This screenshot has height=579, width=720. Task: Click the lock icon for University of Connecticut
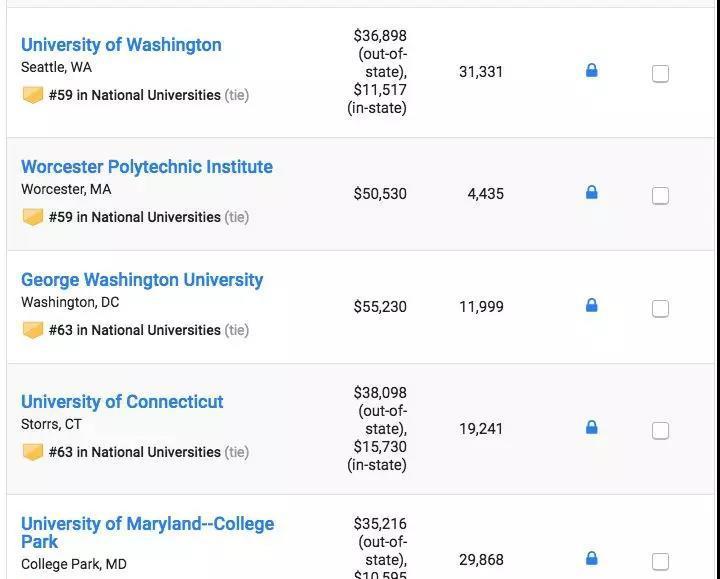click(x=591, y=428)
